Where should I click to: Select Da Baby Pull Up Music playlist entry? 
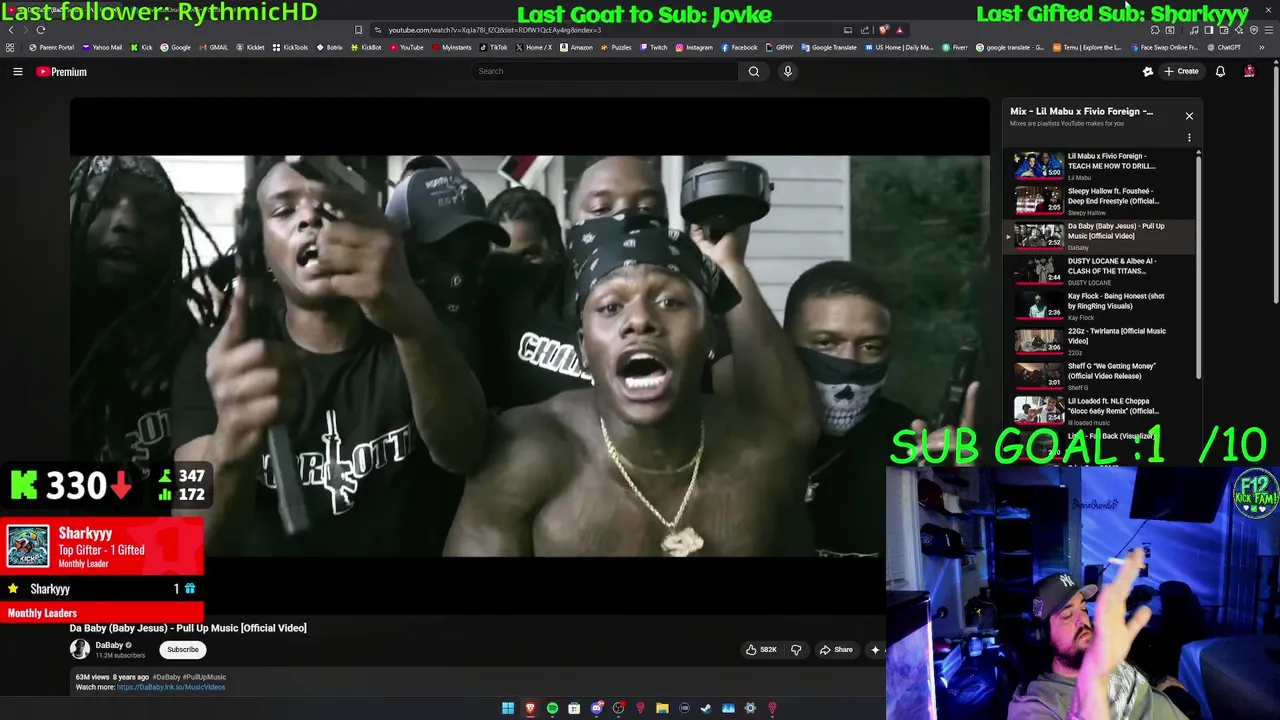(x=1098, y=236)
